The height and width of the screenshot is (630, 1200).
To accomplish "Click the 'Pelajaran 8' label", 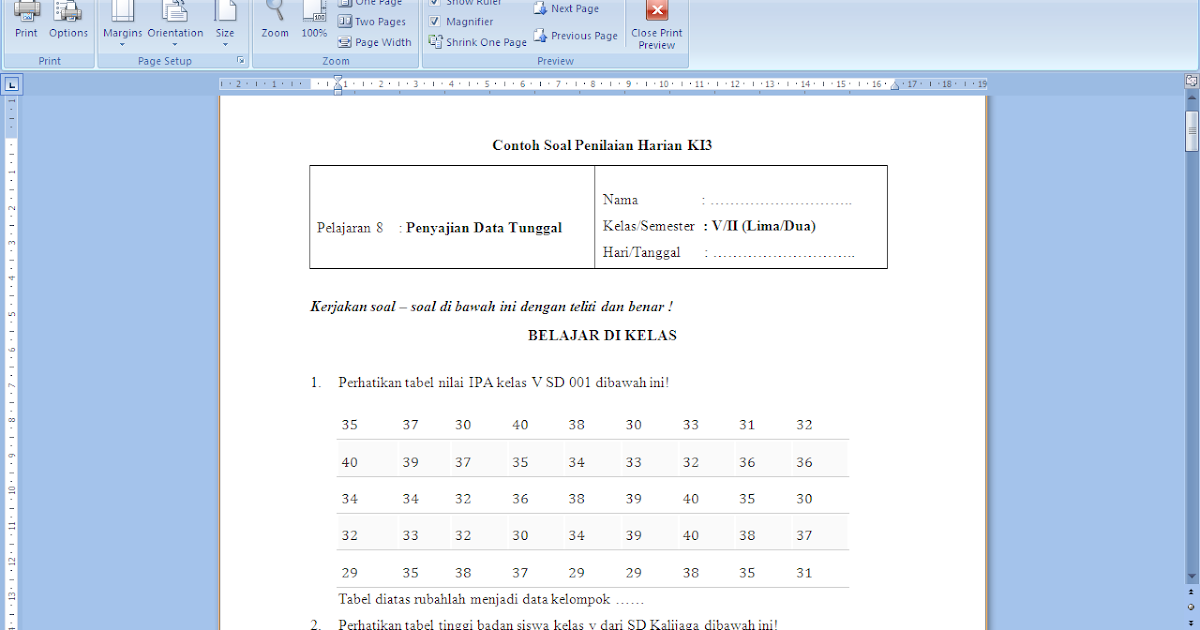I will coord(350,228).
